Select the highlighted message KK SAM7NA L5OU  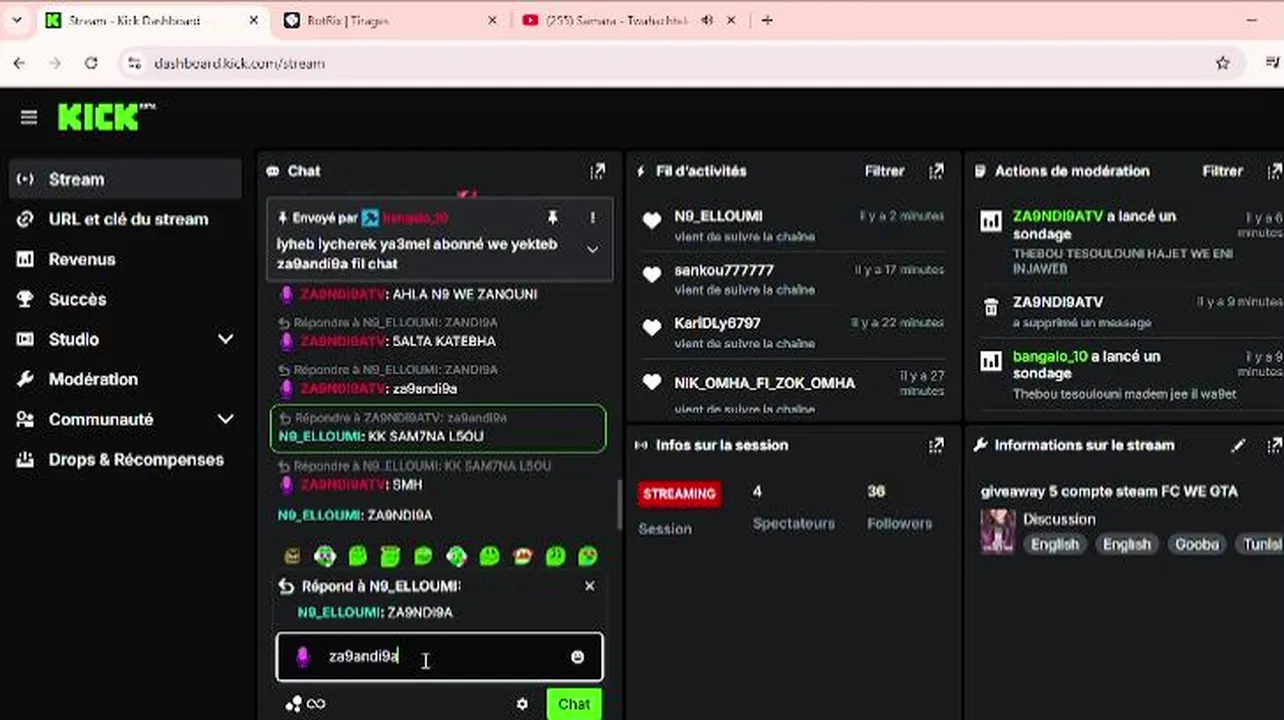point(438,428)
